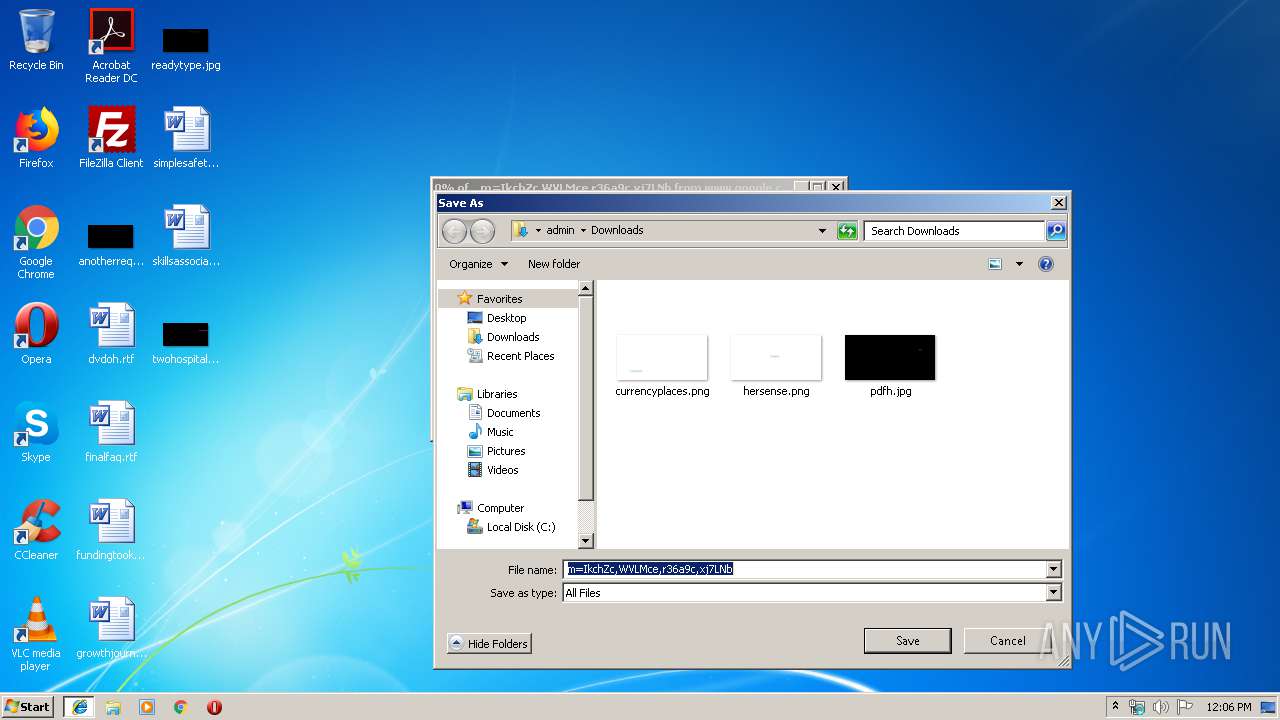Launch Acrobat Reader DC shortcut
Image resolution: width=1280 pixels, height=720 pixels.
(111, 45)
